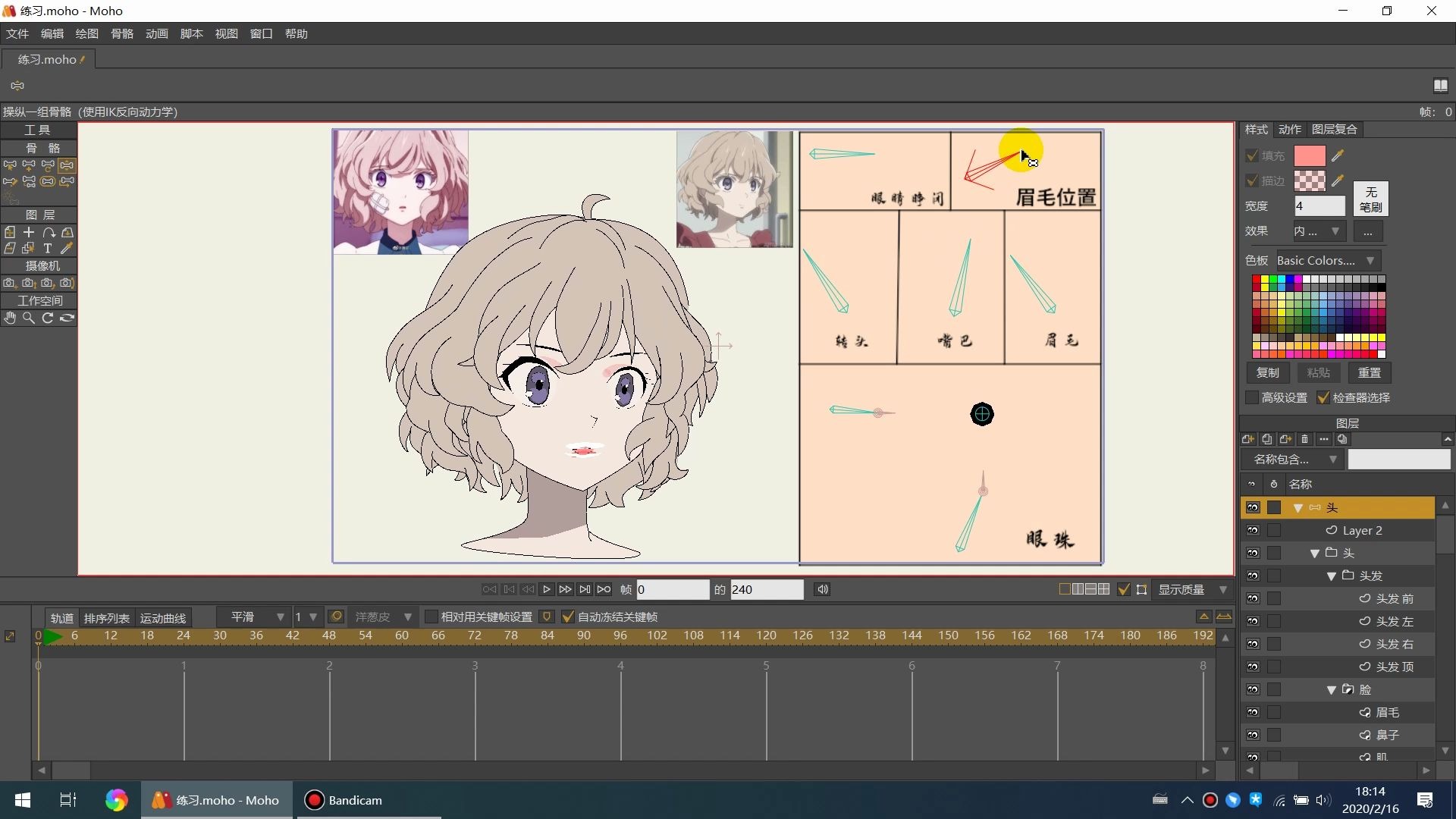
Task: Click the pink fill color swatch
Action: pos(1310,155)
